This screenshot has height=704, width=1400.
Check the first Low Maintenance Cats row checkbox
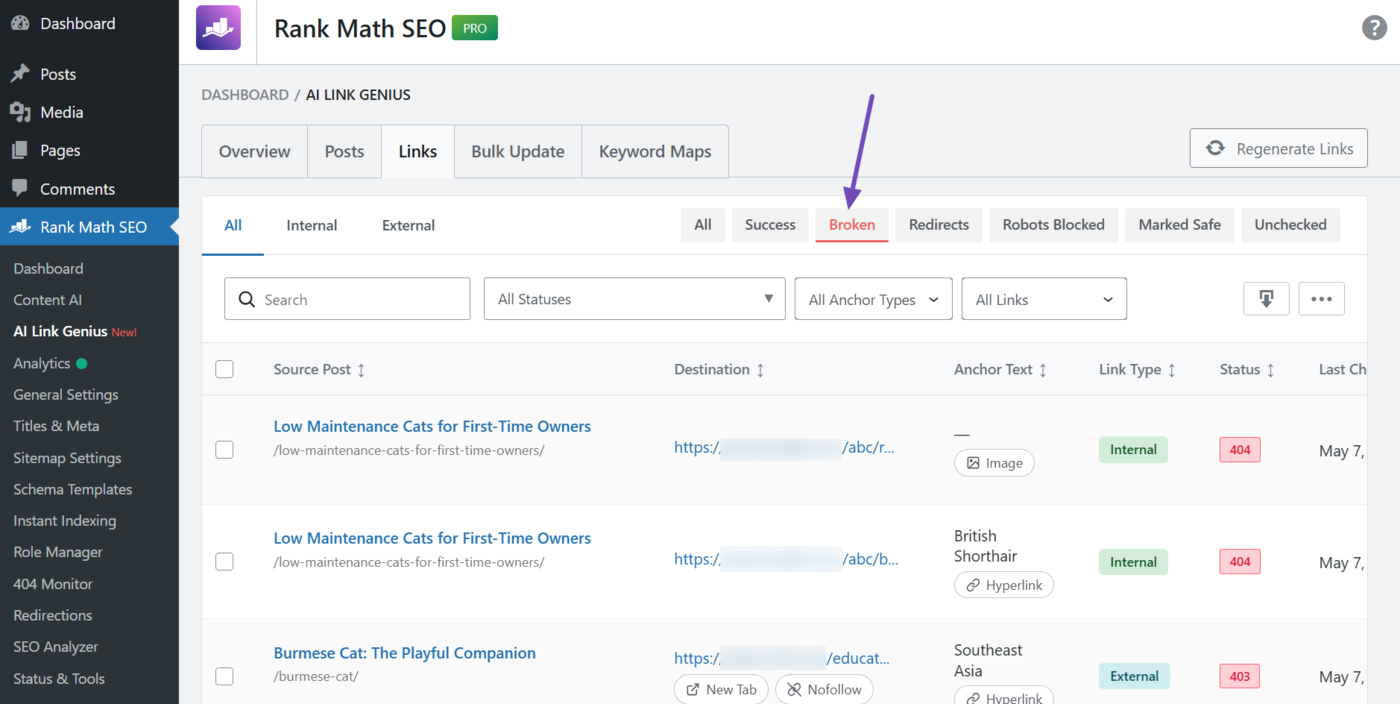[224, 450]
